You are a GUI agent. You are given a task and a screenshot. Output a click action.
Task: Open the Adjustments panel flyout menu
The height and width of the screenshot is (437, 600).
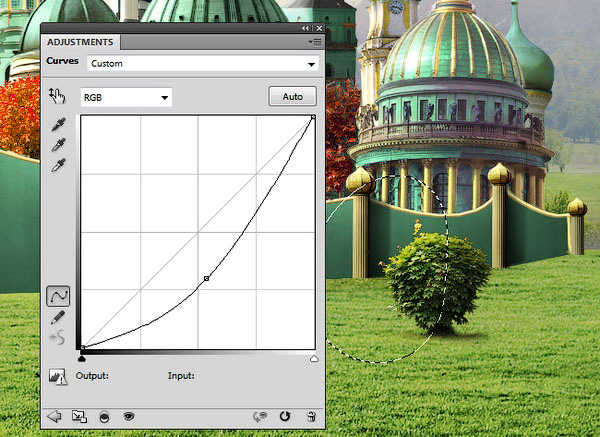point(316,42)
